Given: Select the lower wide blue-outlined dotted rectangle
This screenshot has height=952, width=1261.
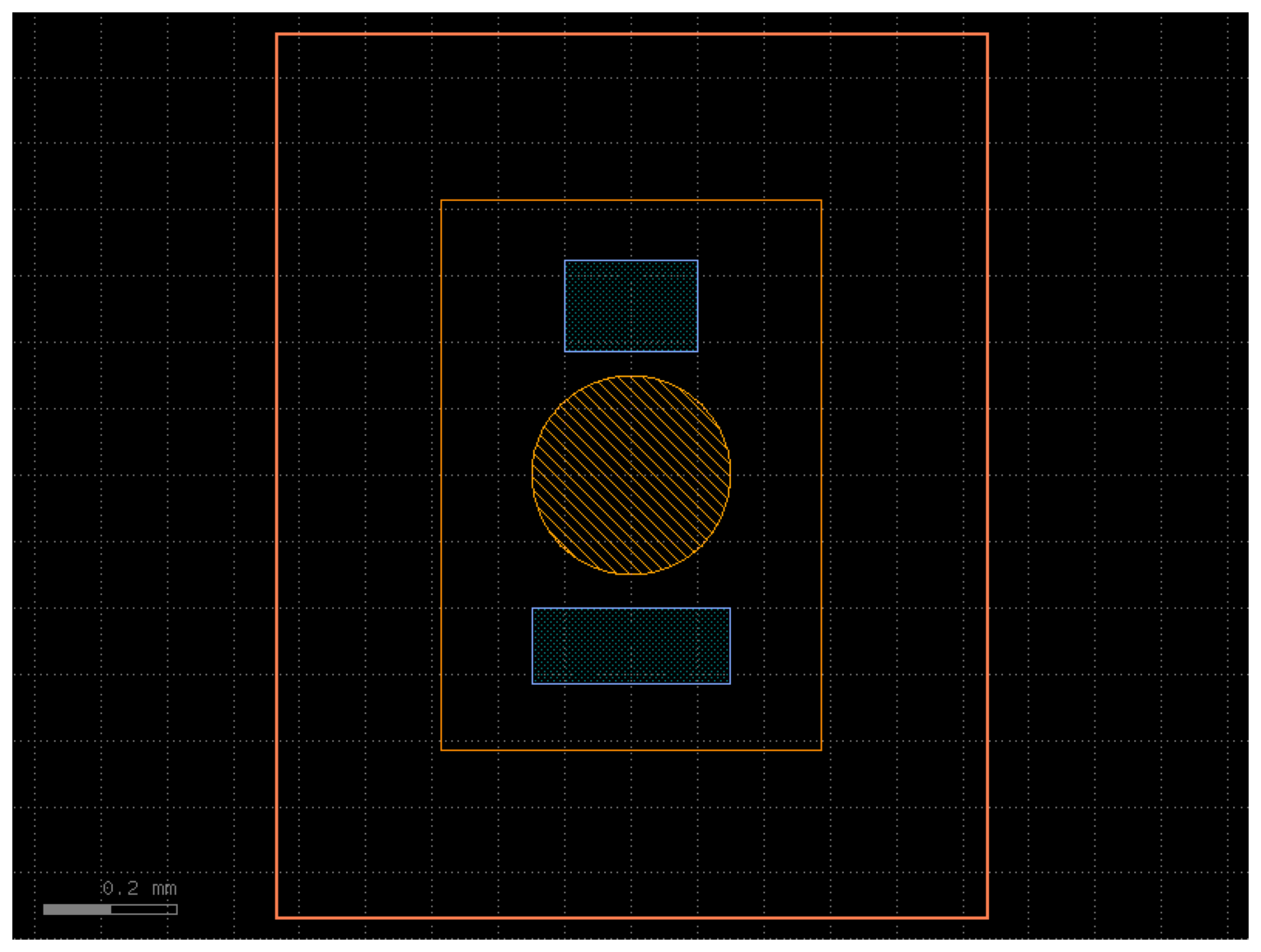Looking at the screenshot, I should pos(631,646).
